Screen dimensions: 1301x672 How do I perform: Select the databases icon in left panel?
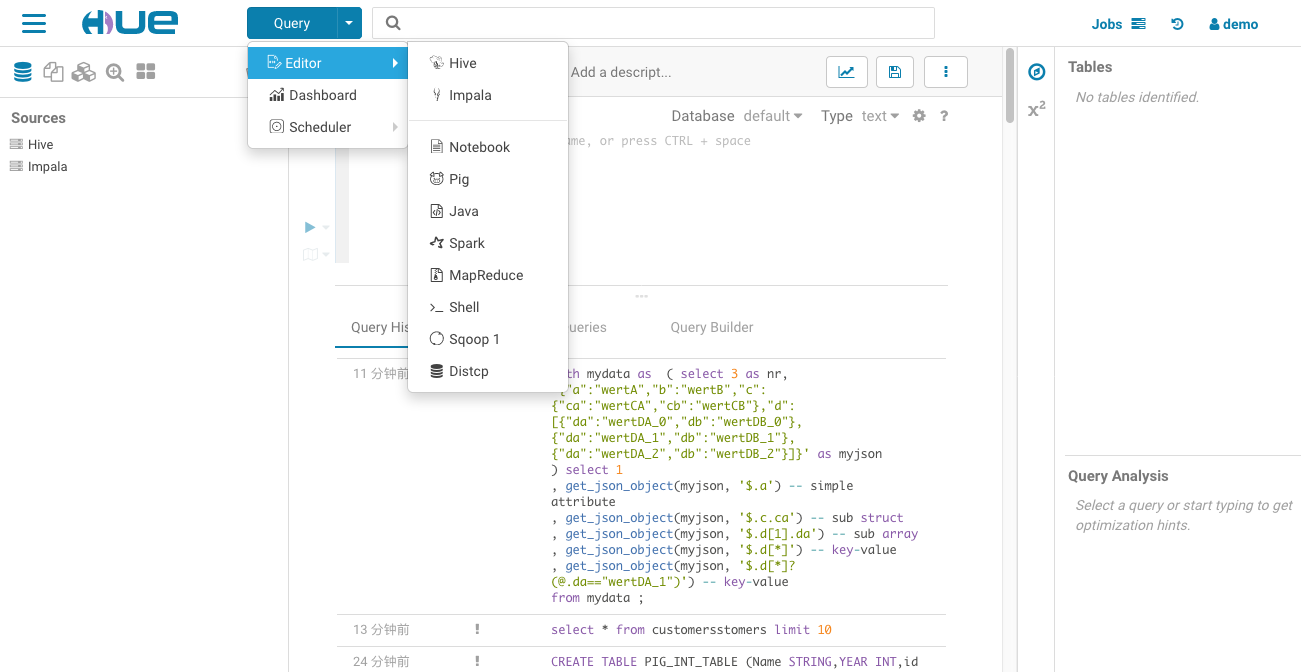click(x=23, y=72)
